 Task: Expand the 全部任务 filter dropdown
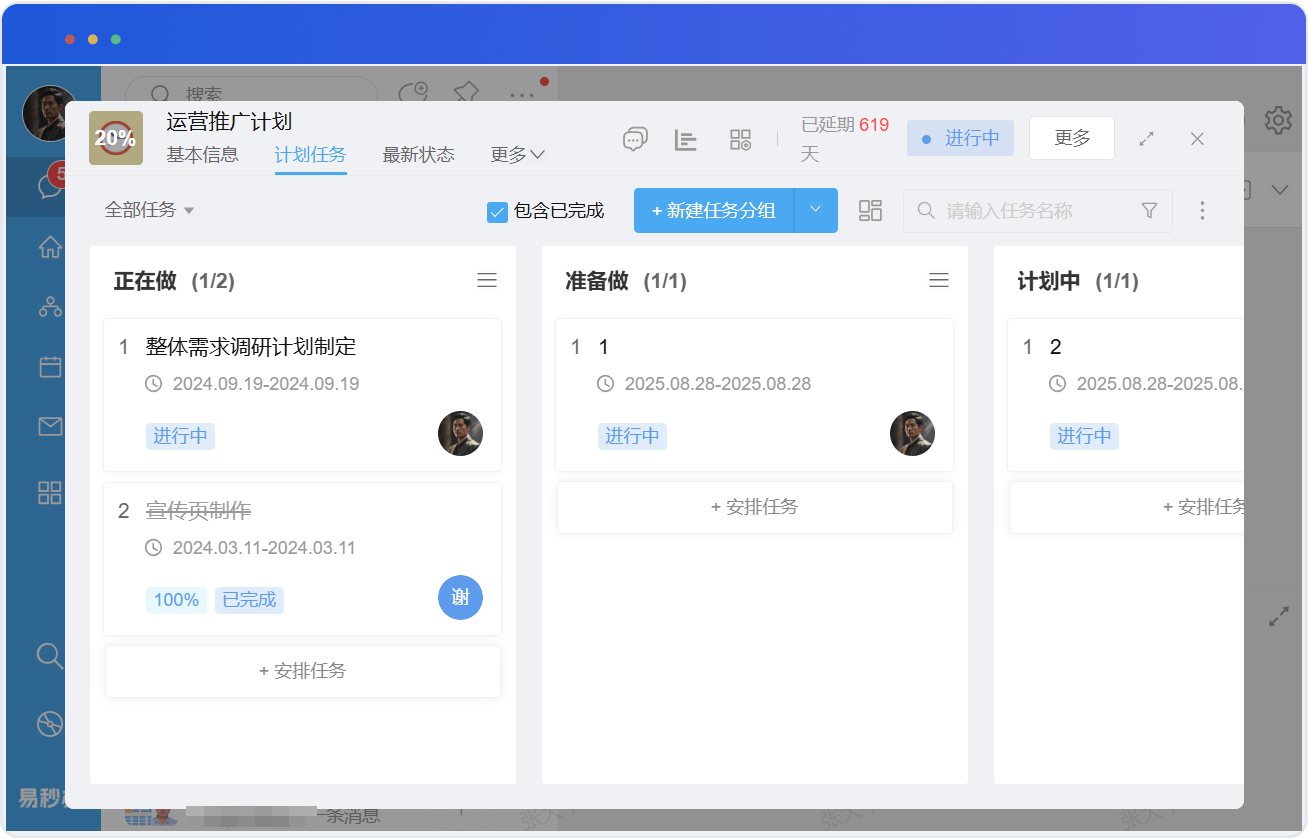(x=150, y=210)
